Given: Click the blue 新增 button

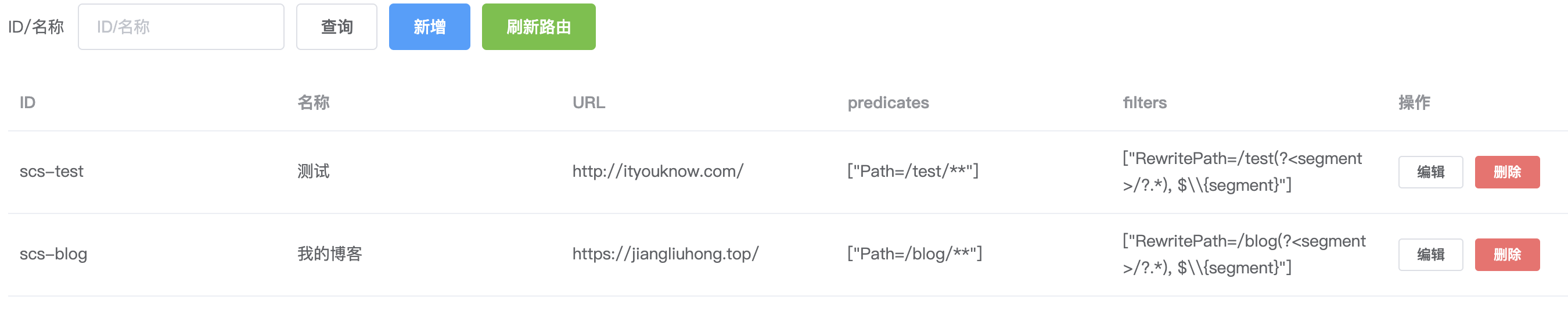Looking at the screenshot, I should [x=429, y=27].
